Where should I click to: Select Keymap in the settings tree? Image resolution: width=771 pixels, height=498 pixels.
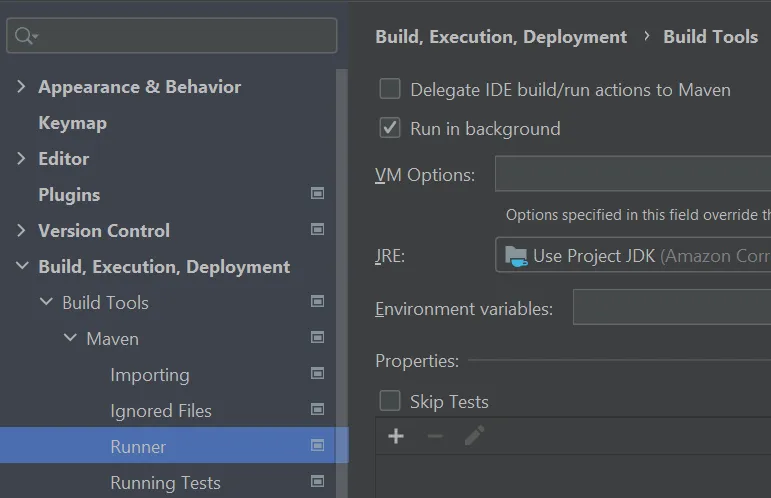click(x=72, y=123)
